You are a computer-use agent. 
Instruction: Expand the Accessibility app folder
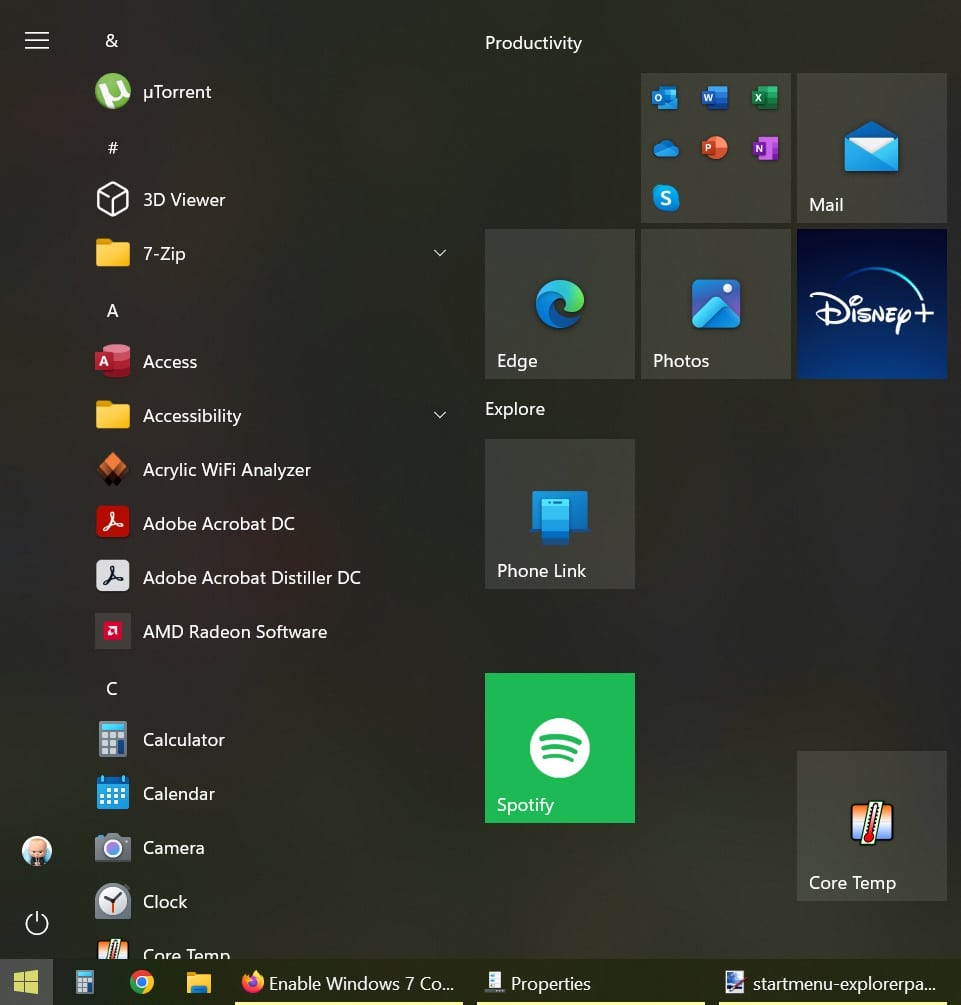coord(440,415)
